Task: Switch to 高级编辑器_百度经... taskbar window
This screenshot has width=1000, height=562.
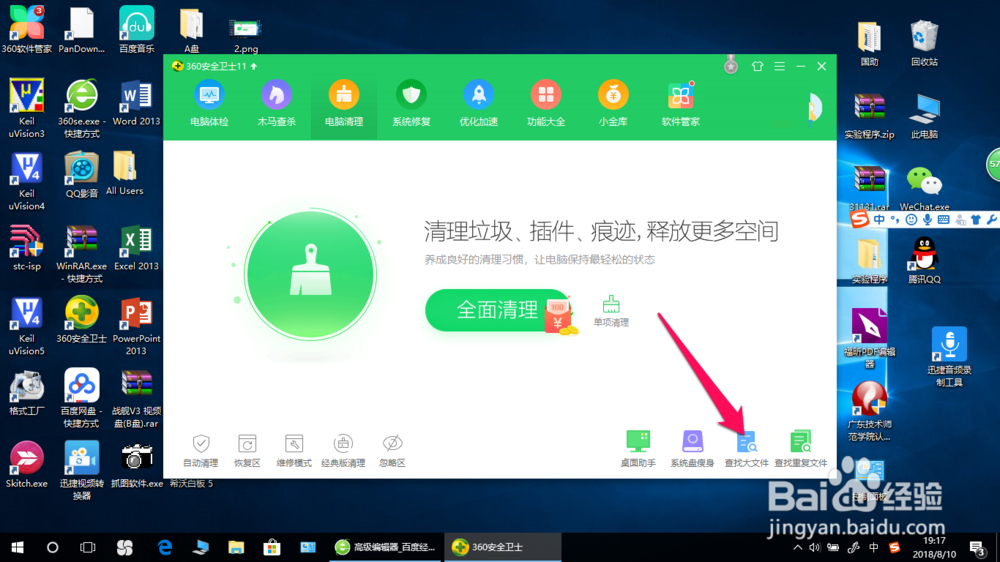Action: 385,547
